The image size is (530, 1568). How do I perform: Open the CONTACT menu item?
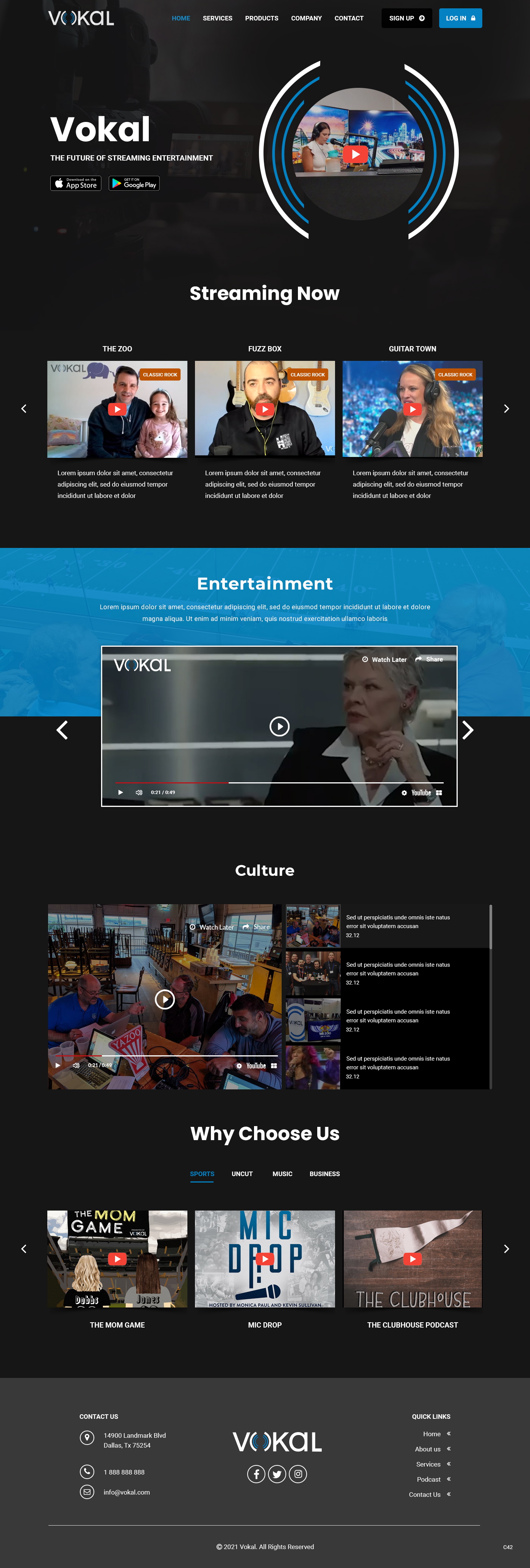pos(349,18)
